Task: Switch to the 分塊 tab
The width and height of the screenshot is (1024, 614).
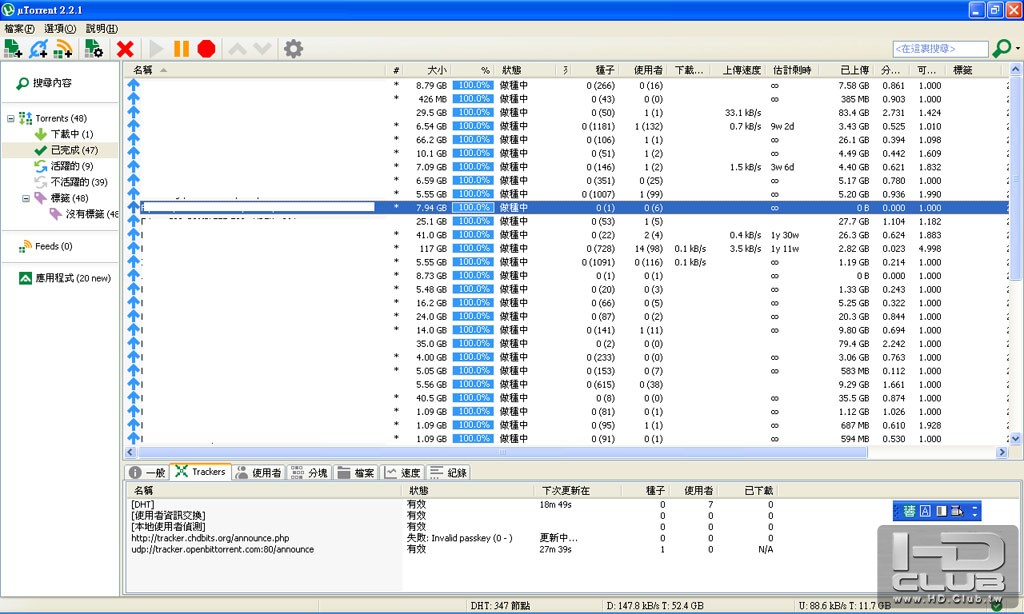Action: 309,472
